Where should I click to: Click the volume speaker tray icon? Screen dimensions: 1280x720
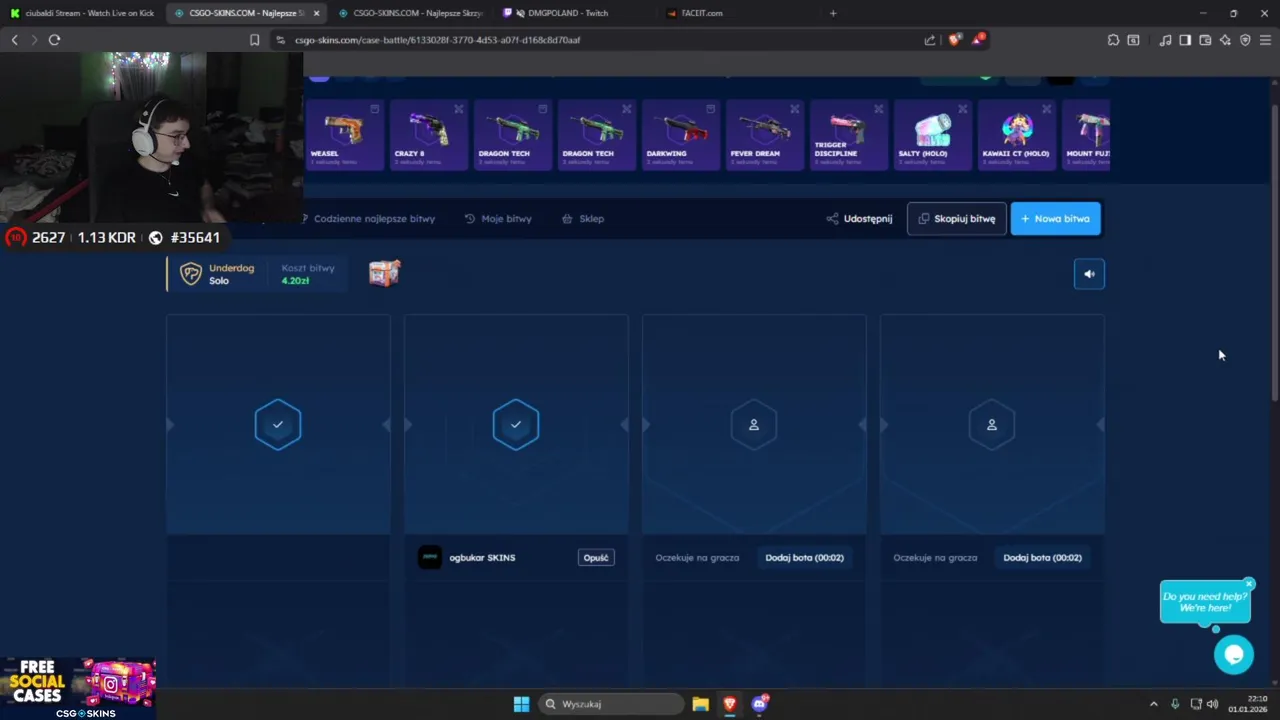pos(1213,704)
